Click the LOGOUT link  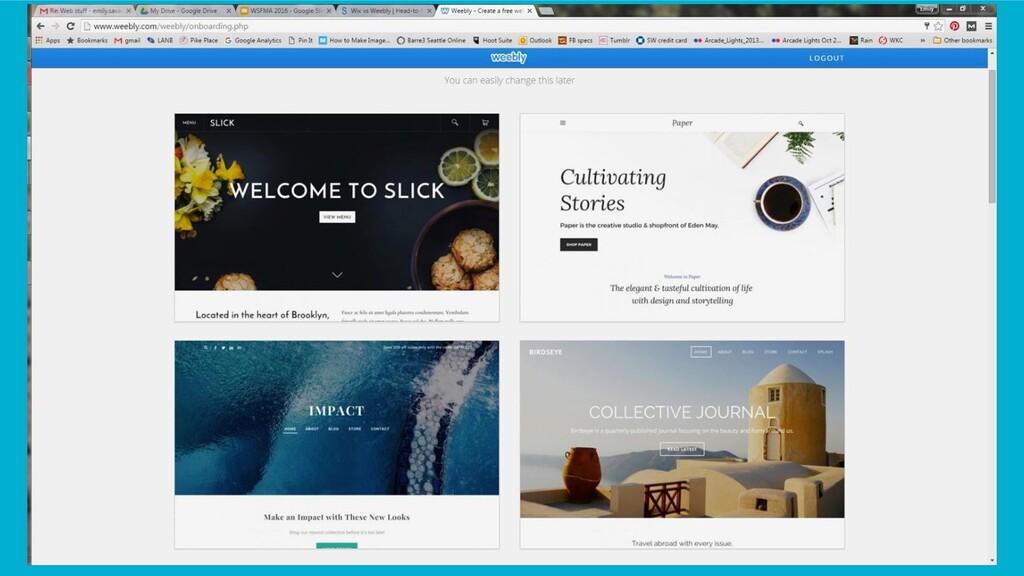tap(826, 58)
